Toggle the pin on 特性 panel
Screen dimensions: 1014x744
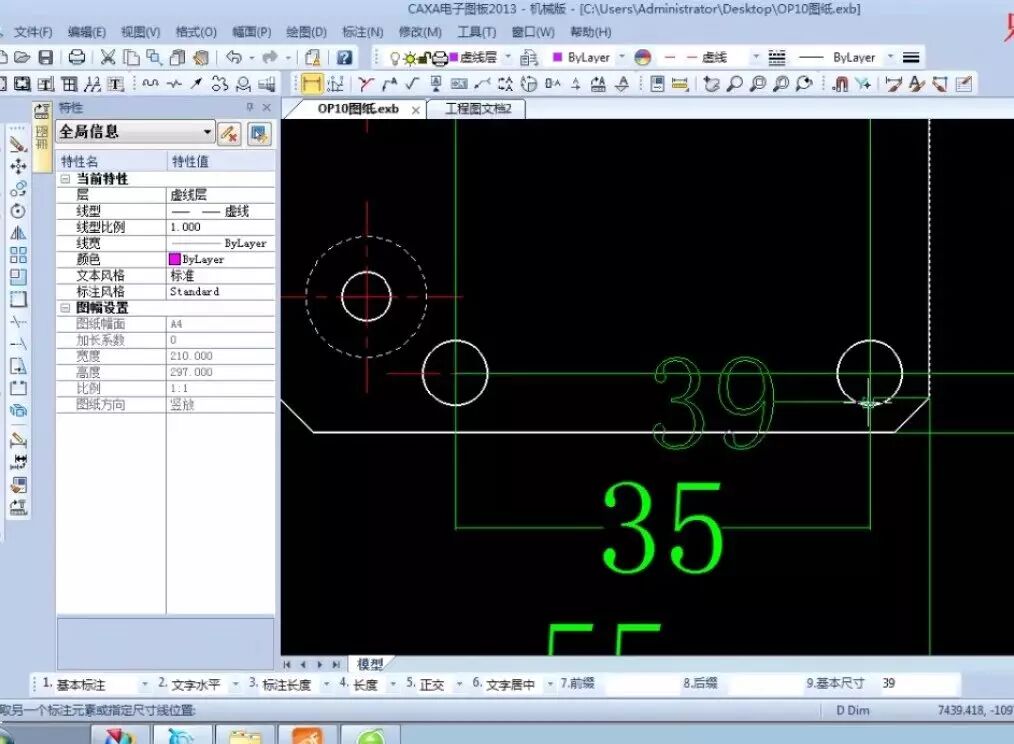click(250, 108)
